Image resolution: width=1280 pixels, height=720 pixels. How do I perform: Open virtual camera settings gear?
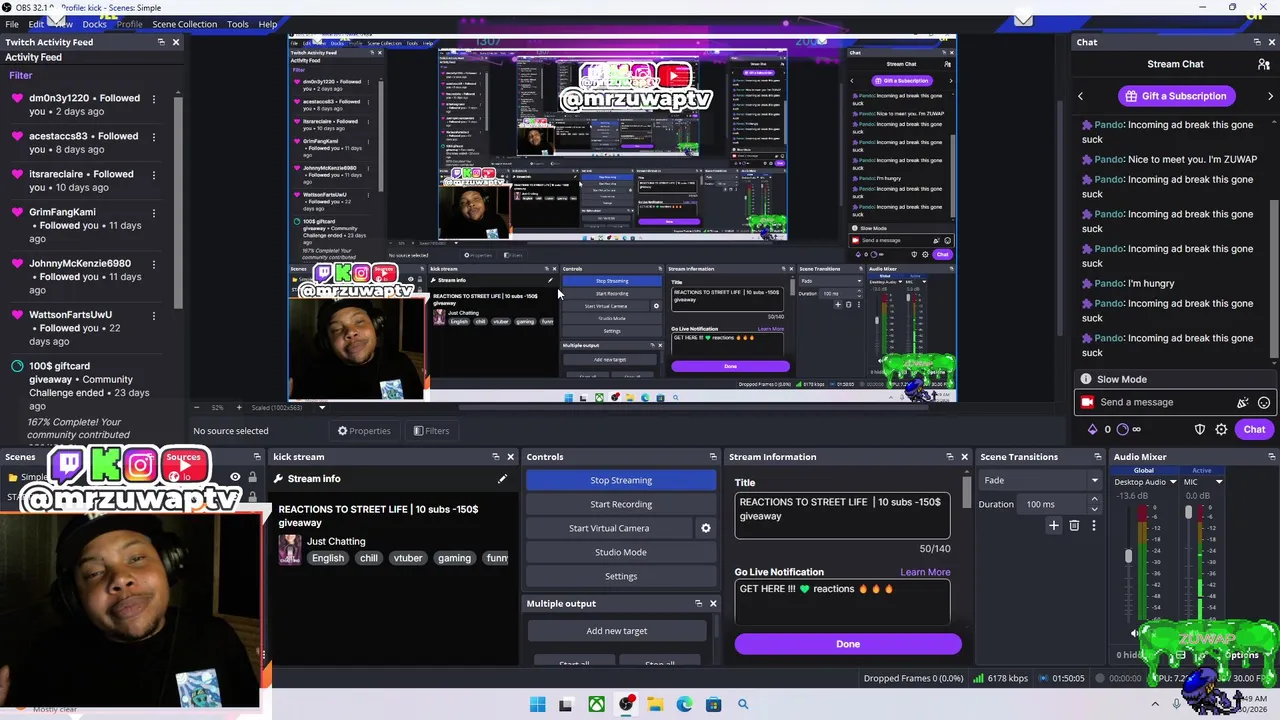[705, 528]
